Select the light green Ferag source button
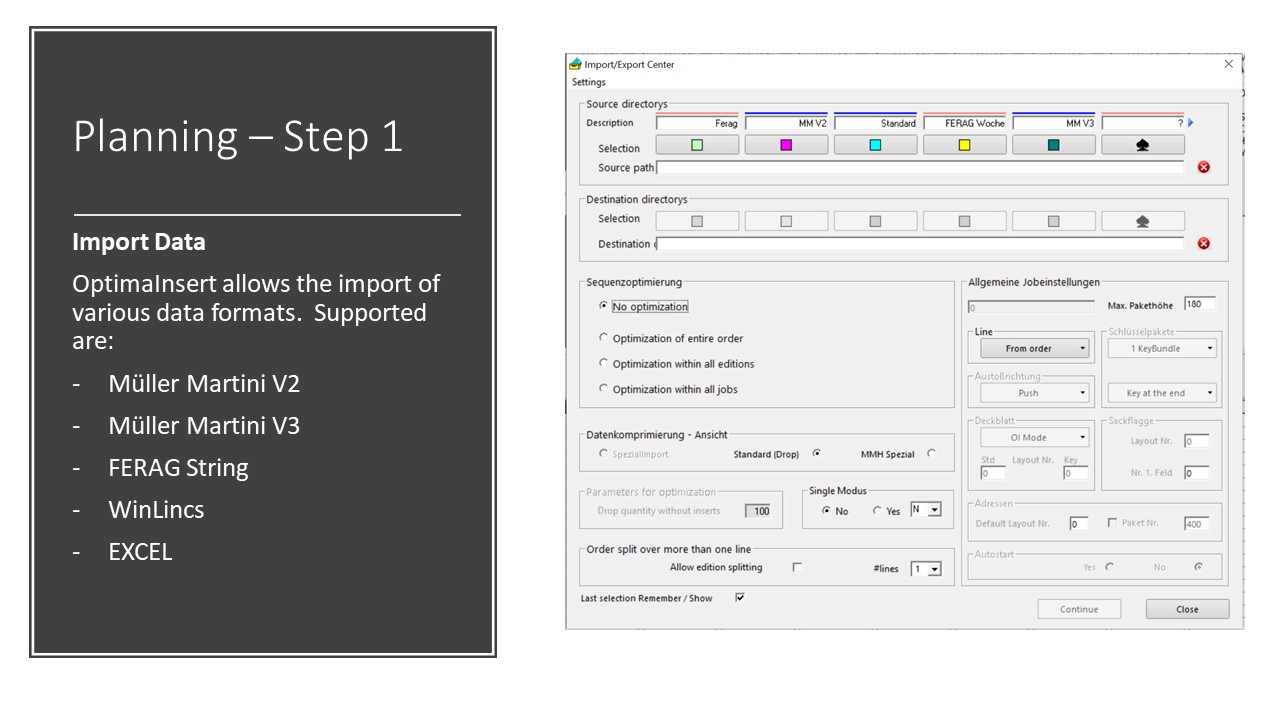 697,145
